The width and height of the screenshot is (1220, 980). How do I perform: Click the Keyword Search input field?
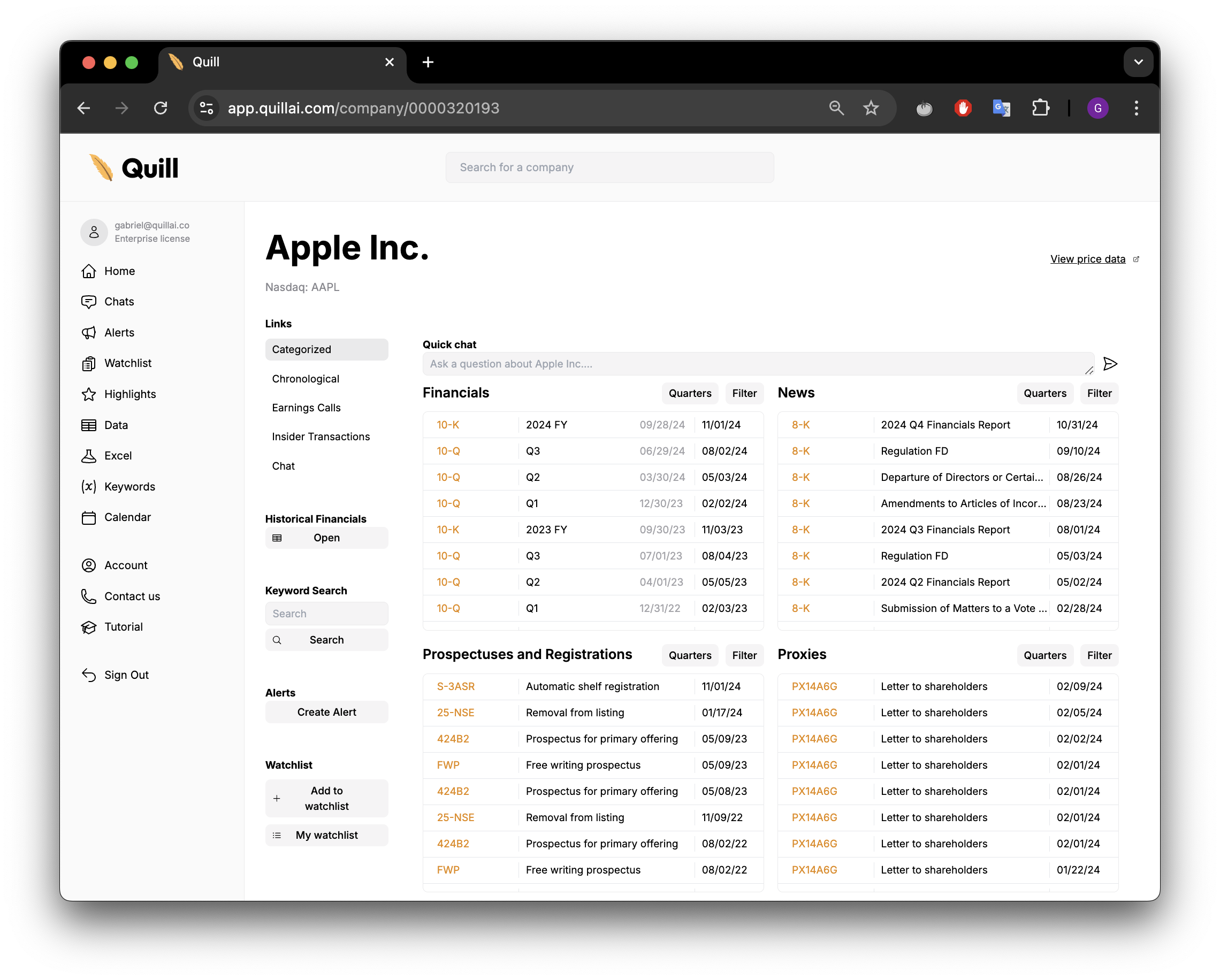point(326,614)
